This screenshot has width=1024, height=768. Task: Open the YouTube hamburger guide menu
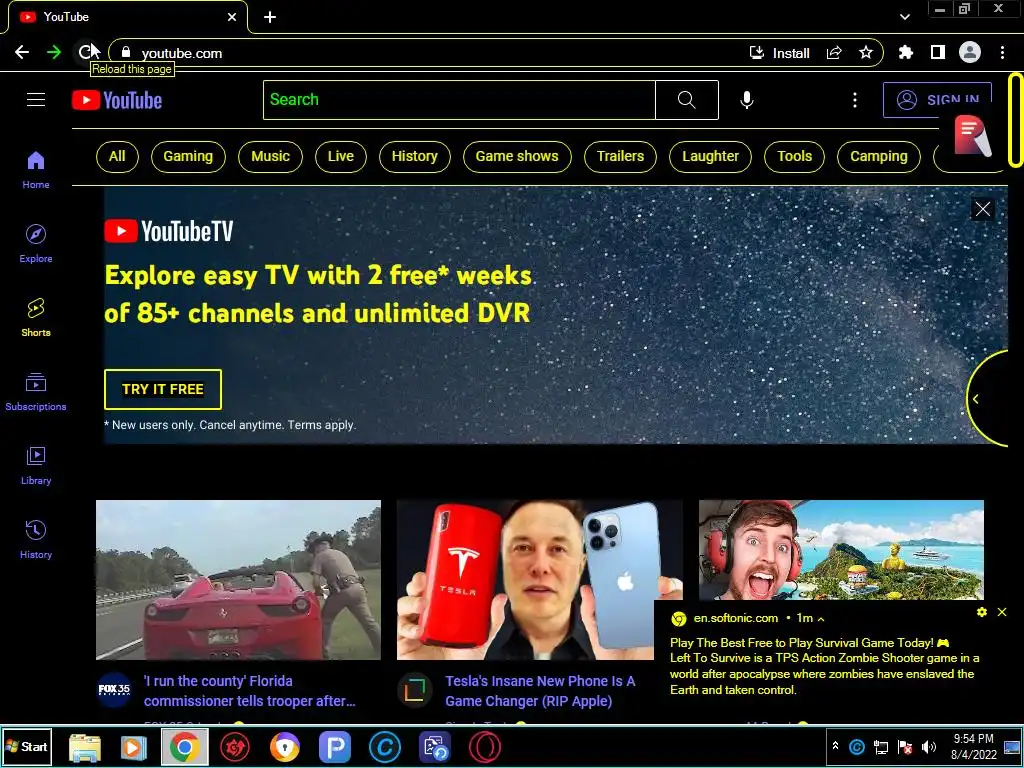pos(36,100)
